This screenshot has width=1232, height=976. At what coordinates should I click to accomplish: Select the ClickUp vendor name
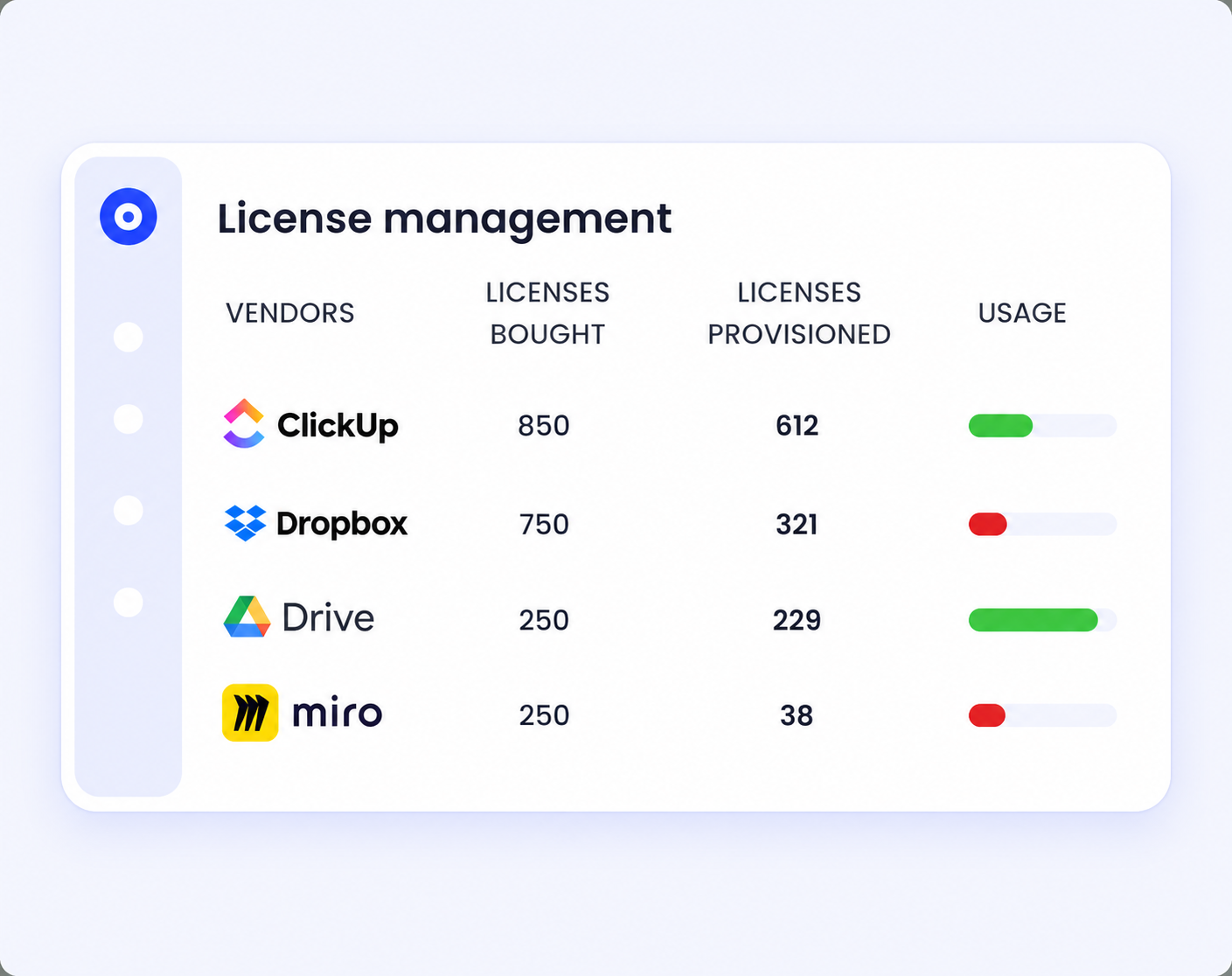[x=338, y=426]
